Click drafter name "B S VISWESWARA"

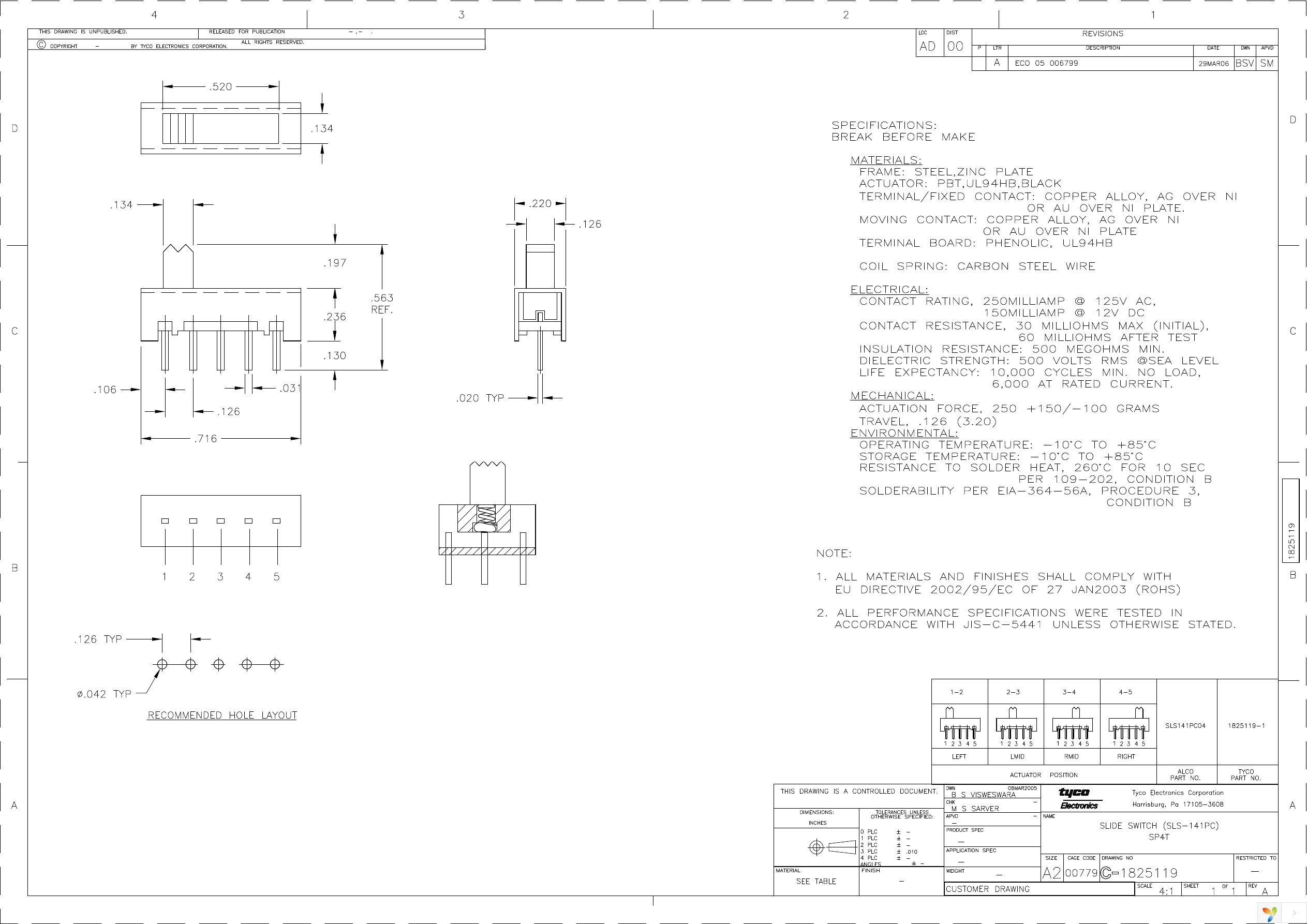pos(983,795)
